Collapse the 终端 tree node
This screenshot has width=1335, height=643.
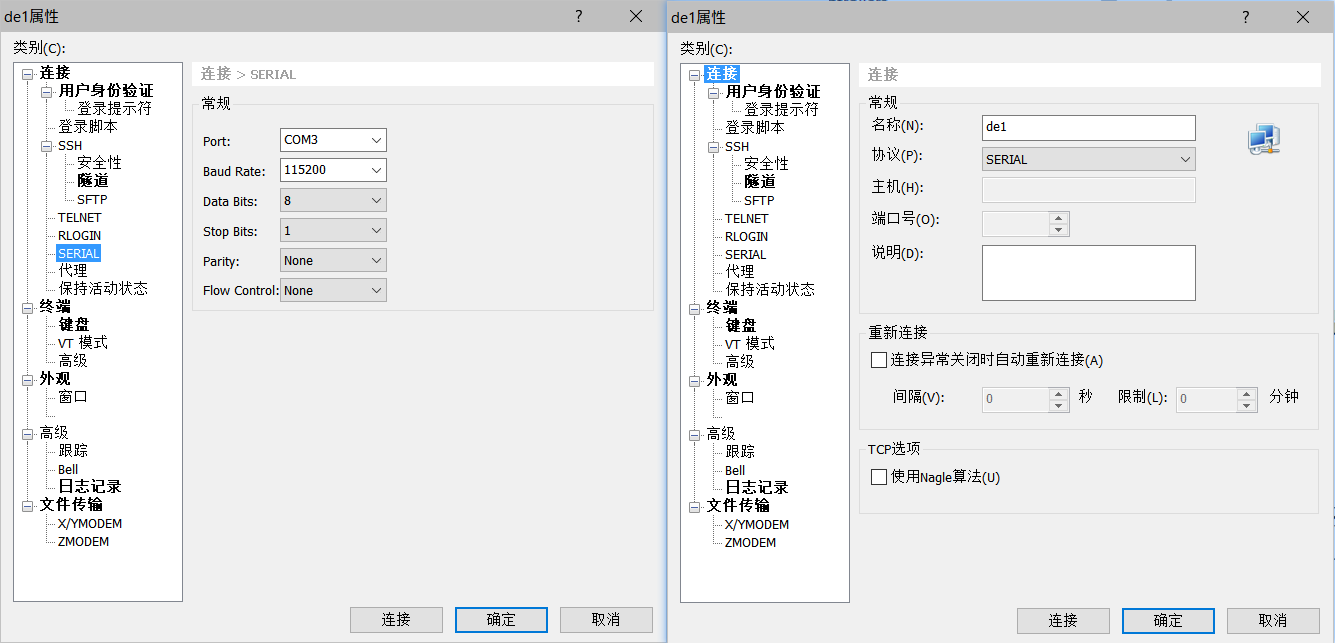[29, 306]
